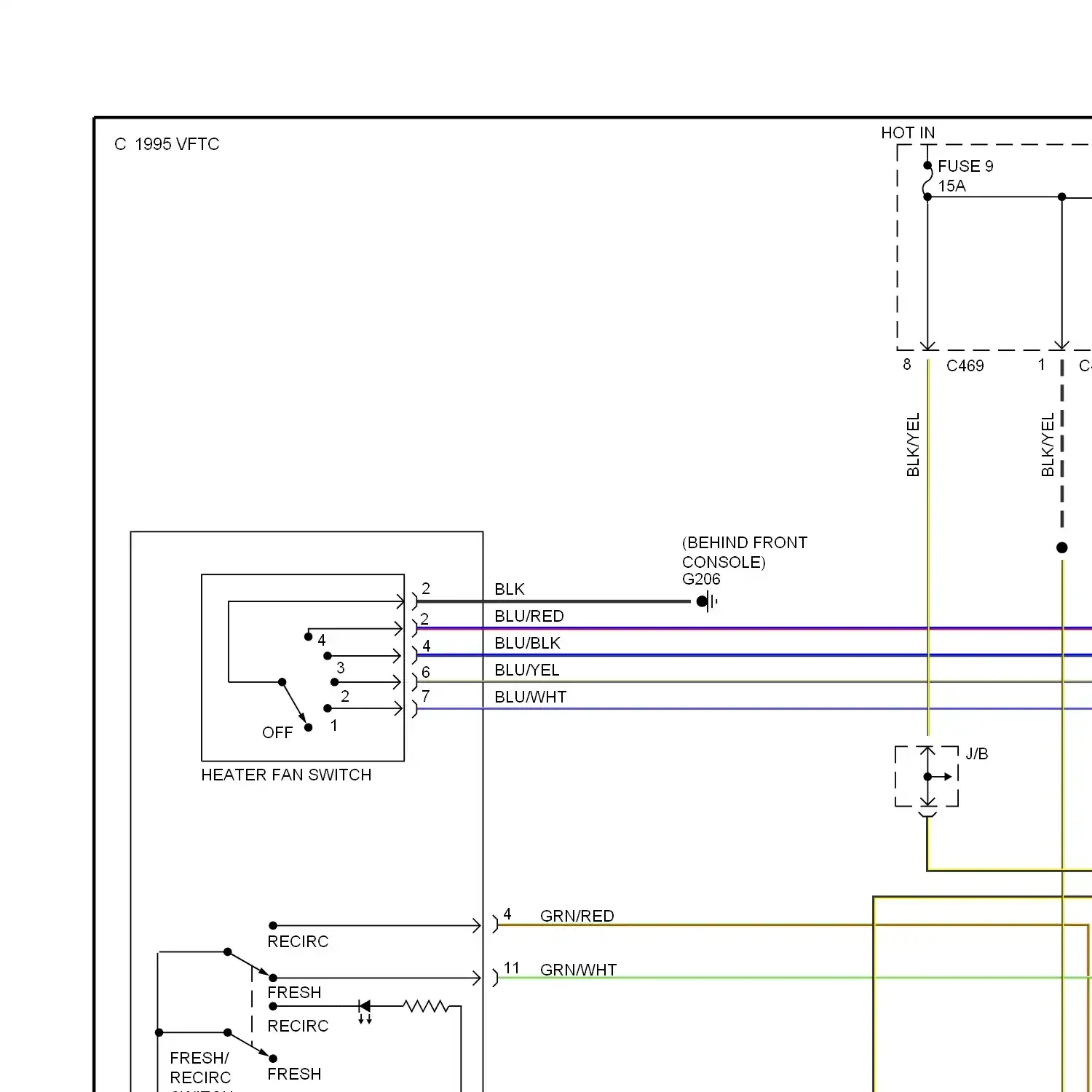The width and height of the screenshot is (1092, 1092).
Task: Select the "C469" connector label
Action: [x=965, y=365]
